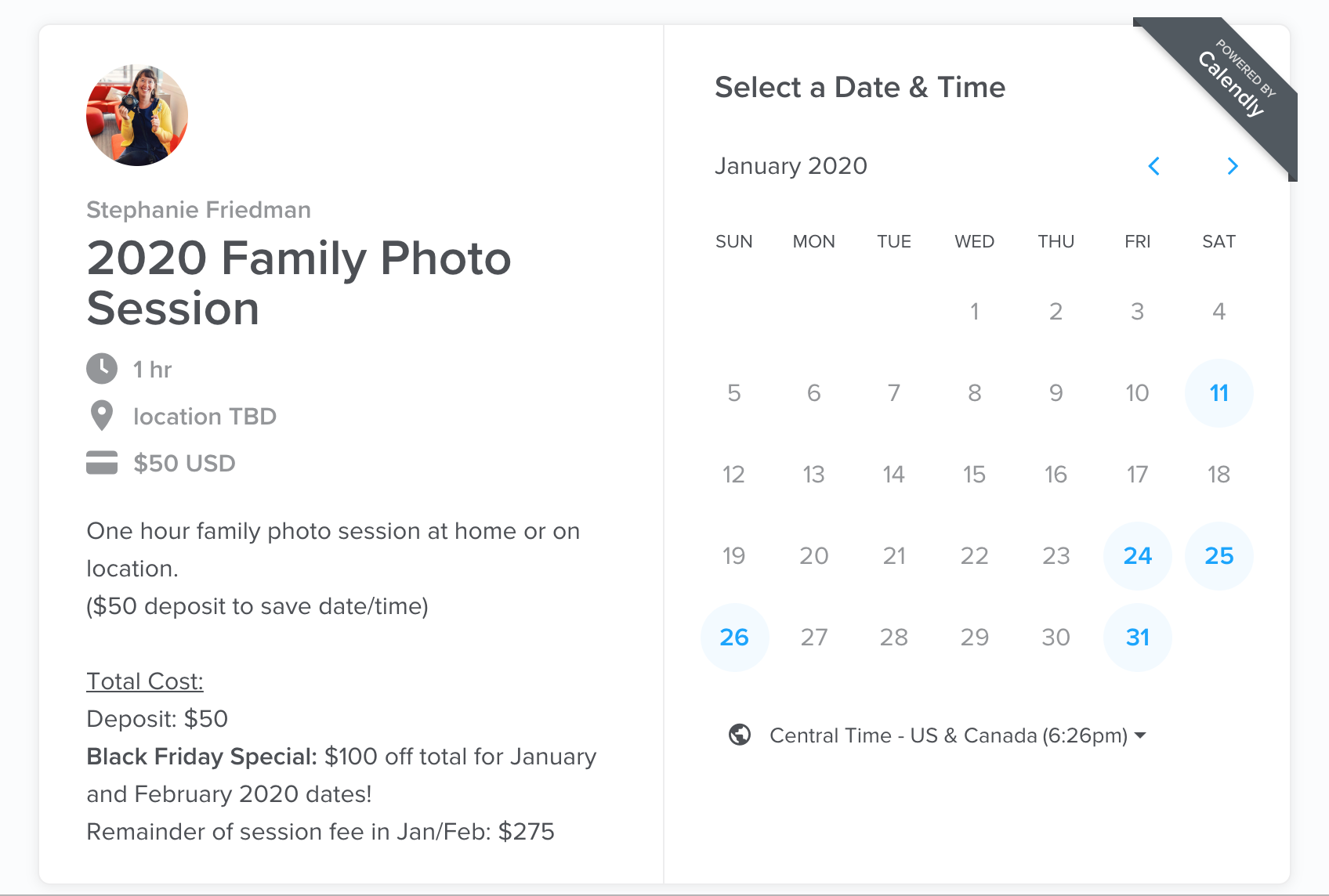The height and width of the screenshot is (896, 1329).
Task: Pick Friday January 24
Action: 1137,556
